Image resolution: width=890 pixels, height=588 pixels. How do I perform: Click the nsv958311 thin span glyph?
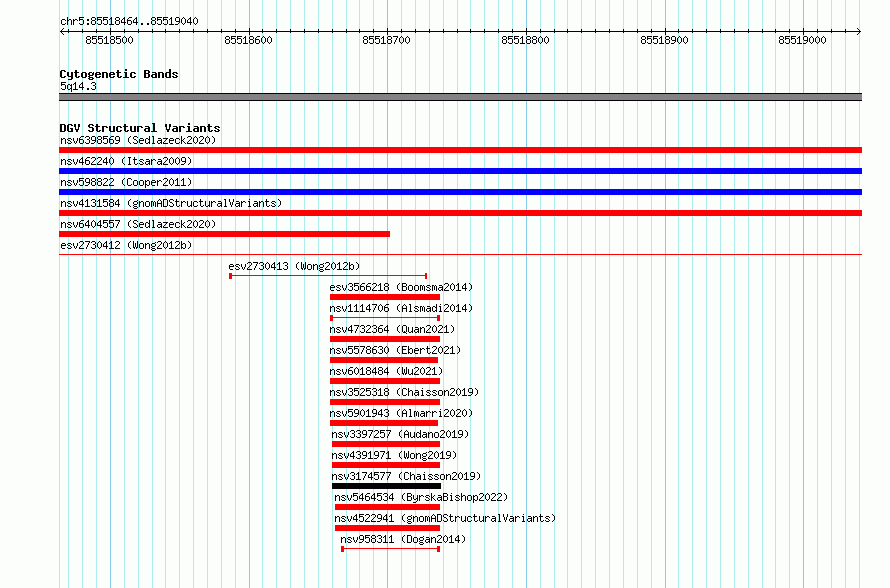[x=391, y=549]
